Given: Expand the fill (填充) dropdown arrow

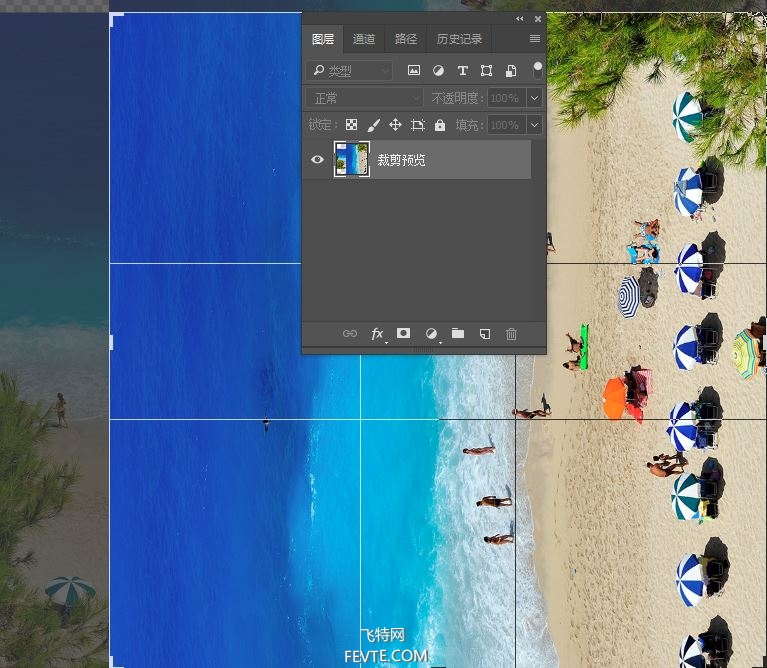Looking at the screenshot, I should (534, 125).
